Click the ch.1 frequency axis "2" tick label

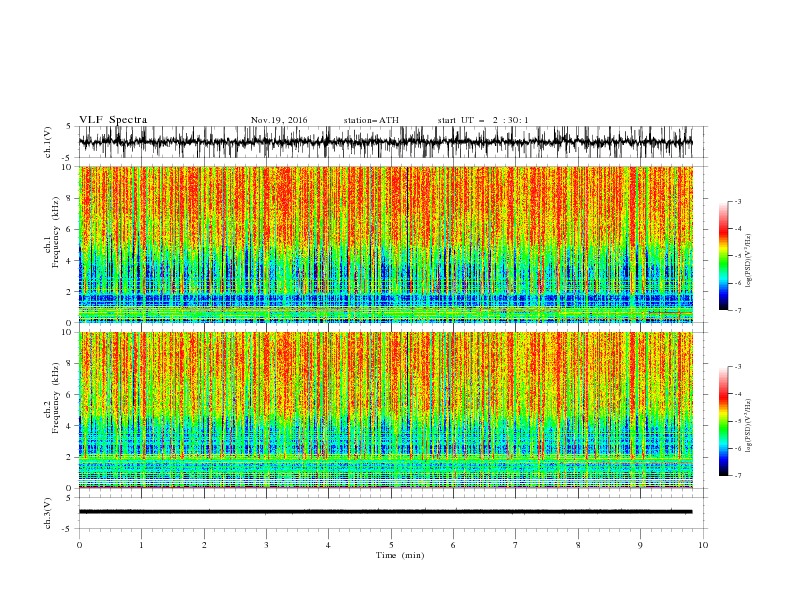[x=69, y=292]
